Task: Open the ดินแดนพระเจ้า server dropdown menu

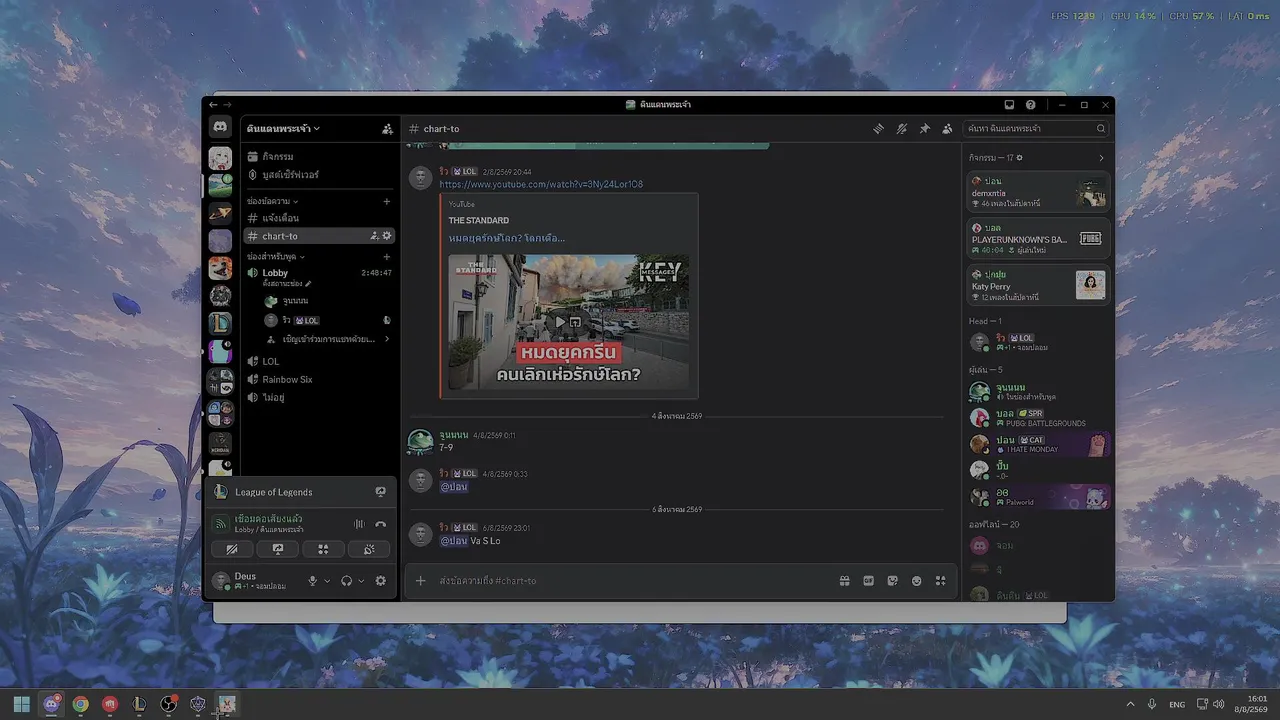Action: tap(283, 129)
